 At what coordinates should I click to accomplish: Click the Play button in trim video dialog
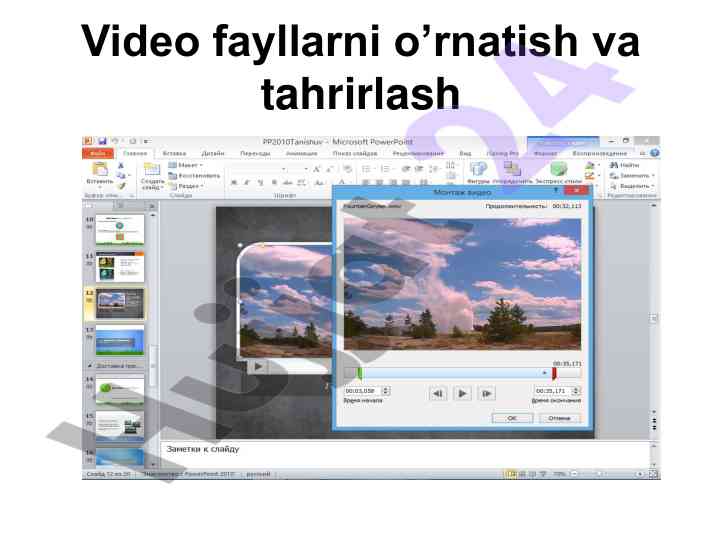[461, 393]
